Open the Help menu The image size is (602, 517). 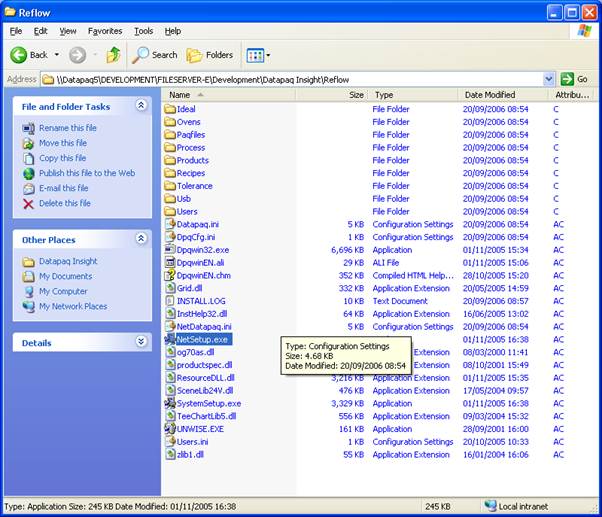coord(173,31)
